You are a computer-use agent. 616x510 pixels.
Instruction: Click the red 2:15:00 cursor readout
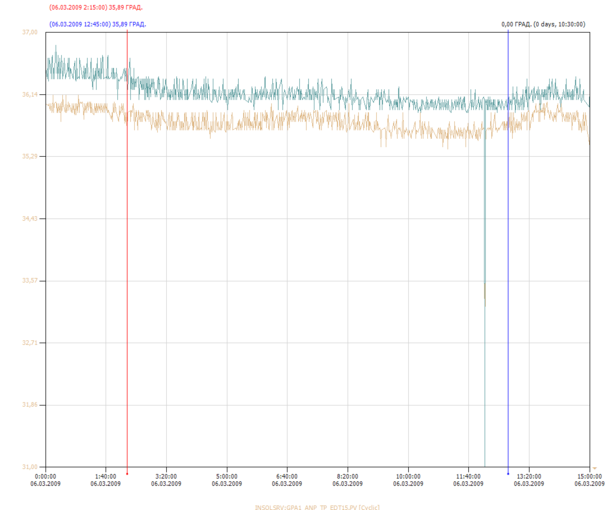click(x=96, y=7)
